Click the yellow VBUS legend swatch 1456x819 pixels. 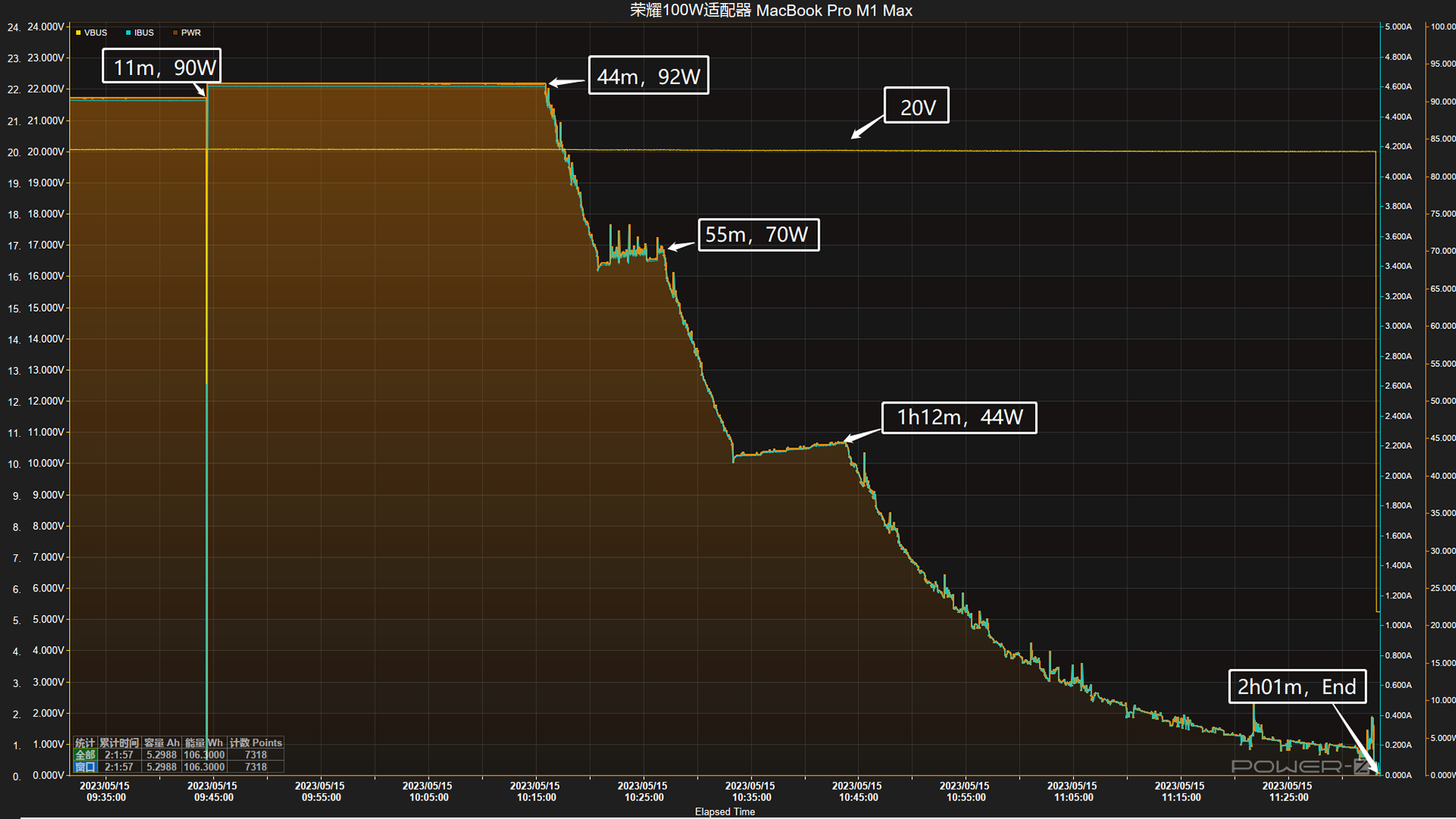(x=78, y=33)
